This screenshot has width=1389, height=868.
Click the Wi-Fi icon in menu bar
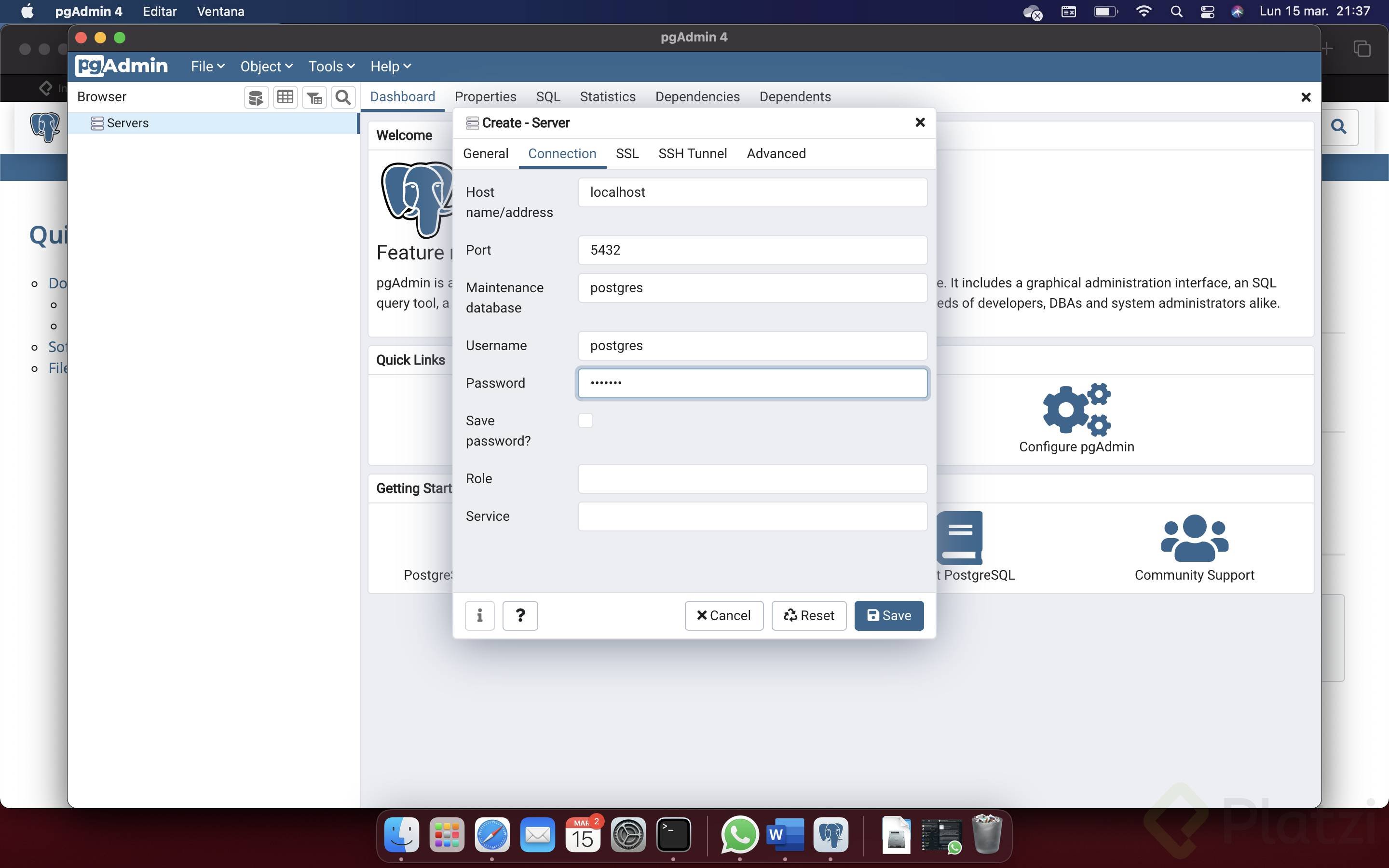click(x=1144, y=12)
